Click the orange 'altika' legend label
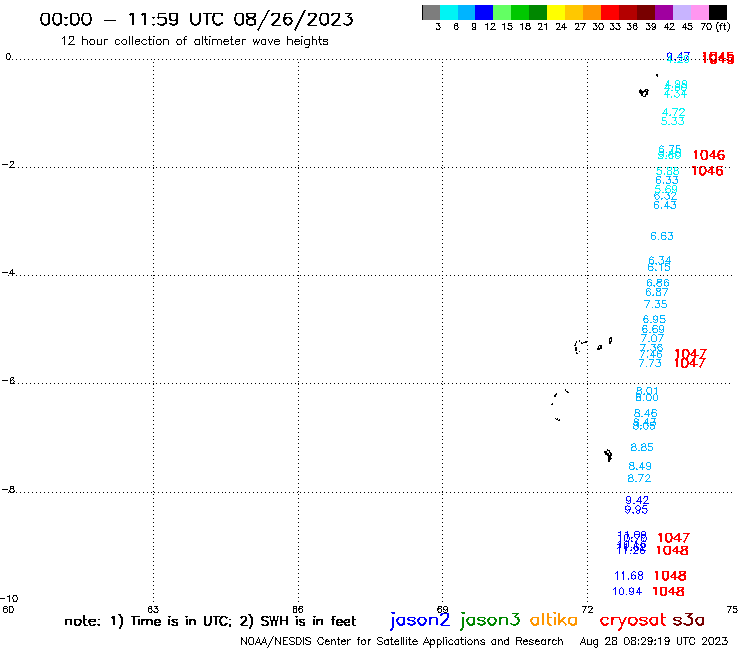Viewport: 740px width, 650px height. pos(554,619)
